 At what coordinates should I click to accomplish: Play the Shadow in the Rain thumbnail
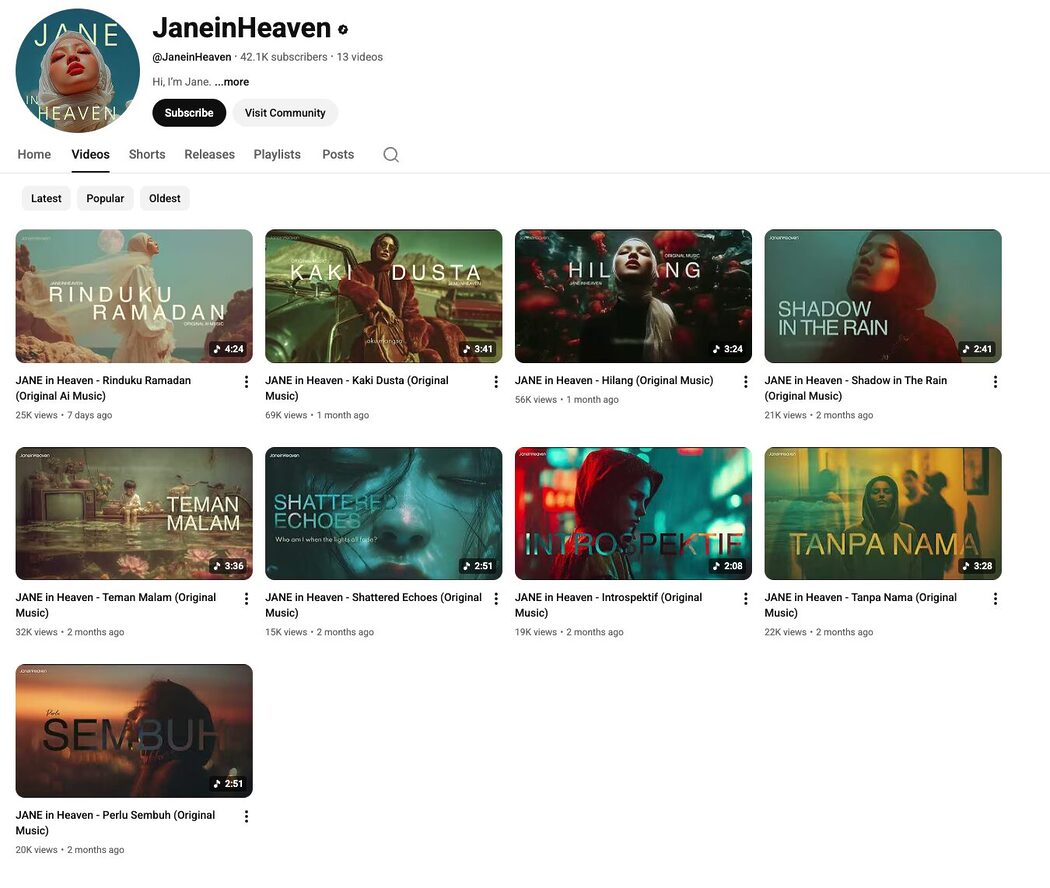pos(883,296)
